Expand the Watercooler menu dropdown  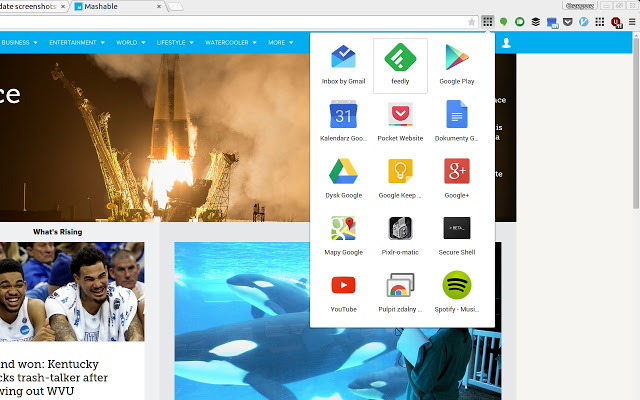click(231, 42)
